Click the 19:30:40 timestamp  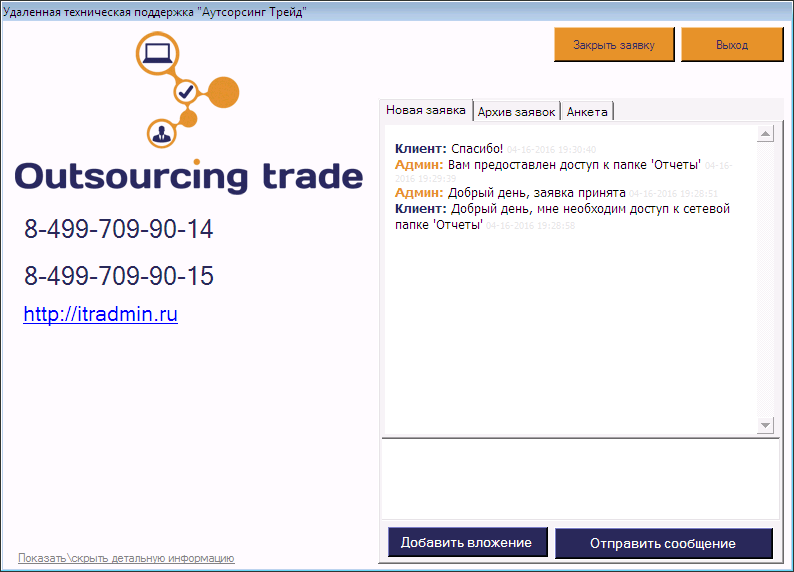pyautogui.click(x=551, y=150)
